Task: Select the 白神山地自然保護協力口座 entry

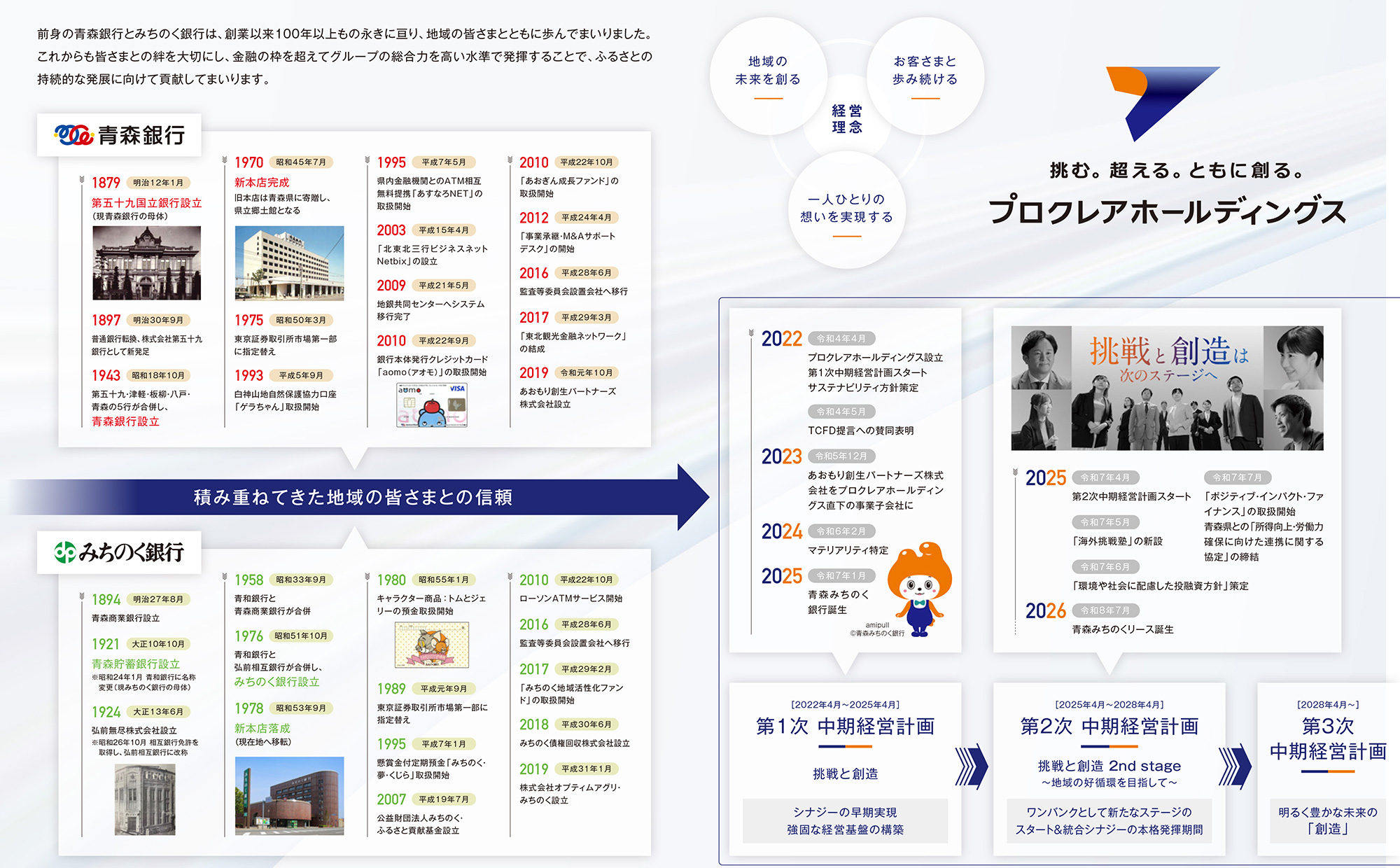Action: pyautogui.click(x=286, y=400)
